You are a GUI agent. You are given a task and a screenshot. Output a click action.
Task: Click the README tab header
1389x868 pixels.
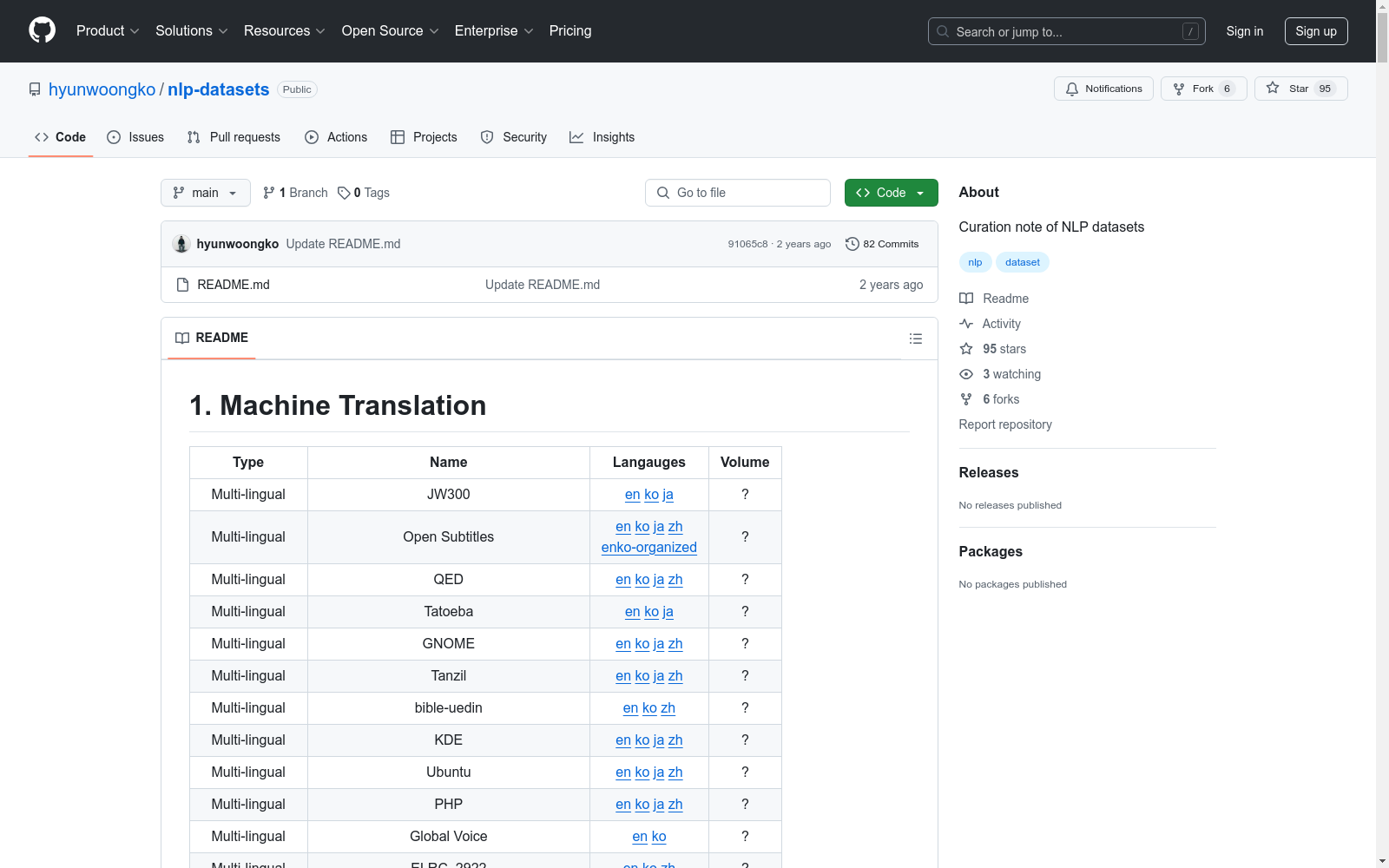[x=212, y=338]
